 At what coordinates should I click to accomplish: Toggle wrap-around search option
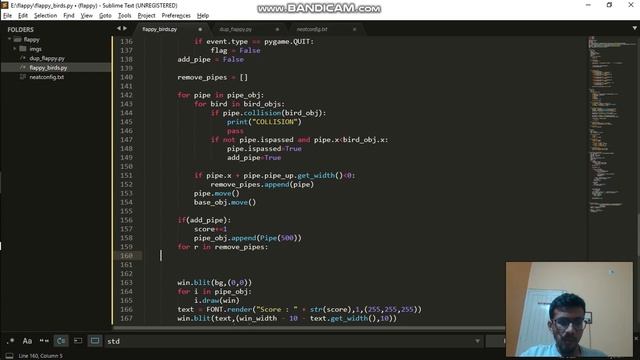click(x=61, y=341)
